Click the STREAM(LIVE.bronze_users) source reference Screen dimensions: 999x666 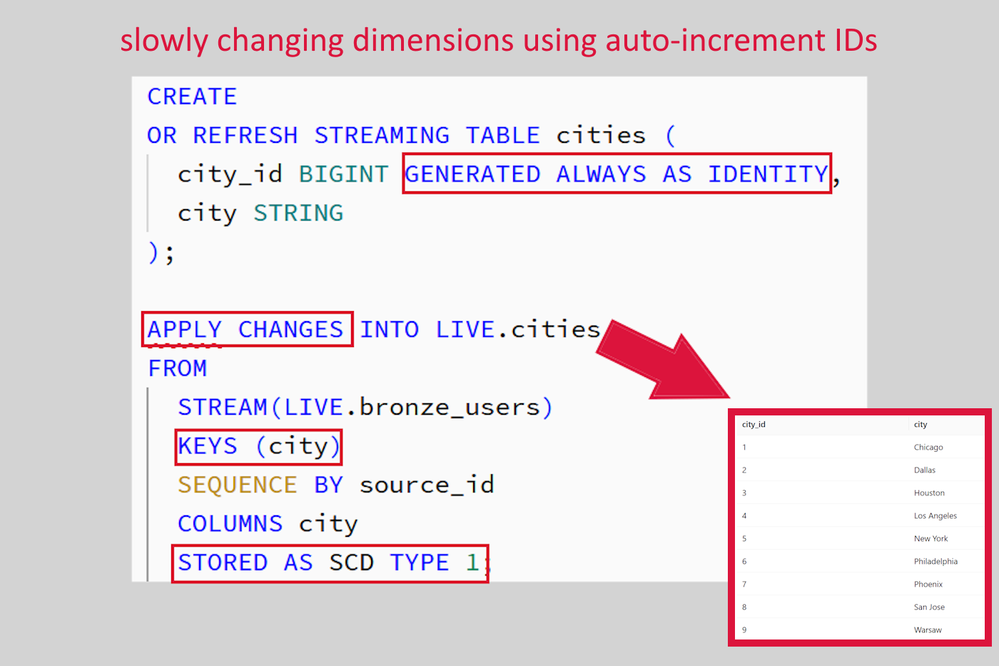[365, 407]
